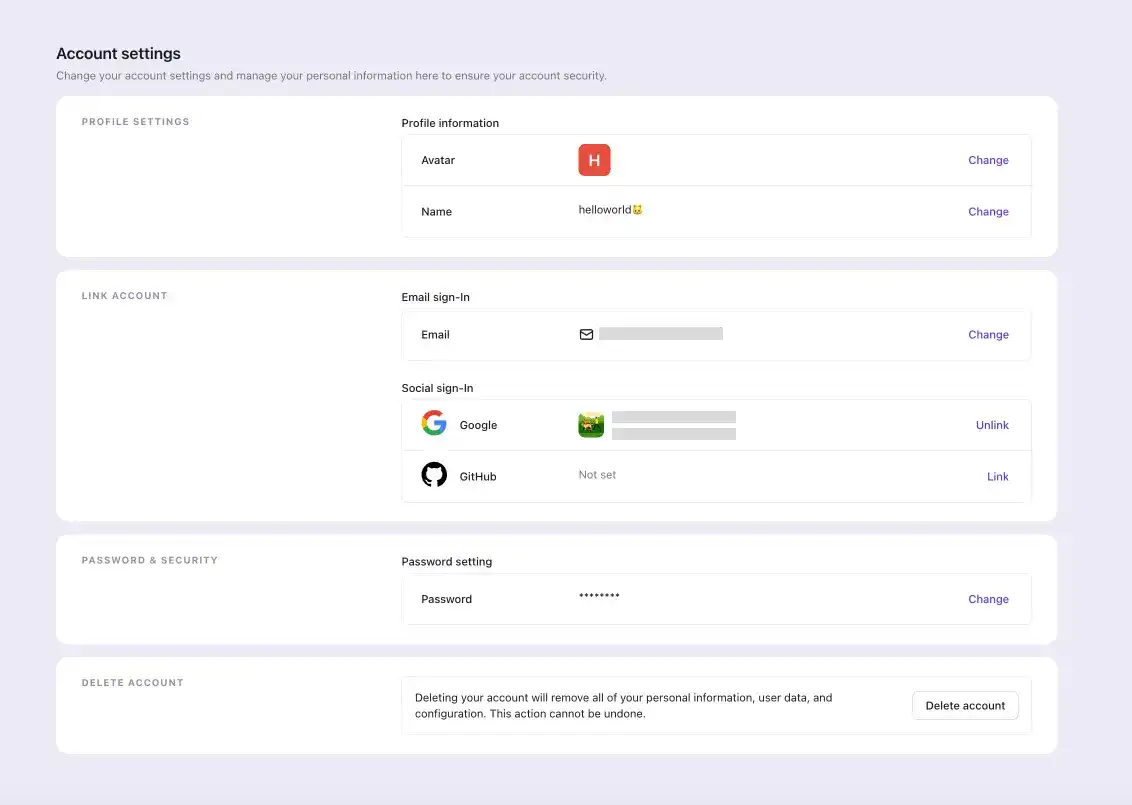Change the sign-in Email

988,335
